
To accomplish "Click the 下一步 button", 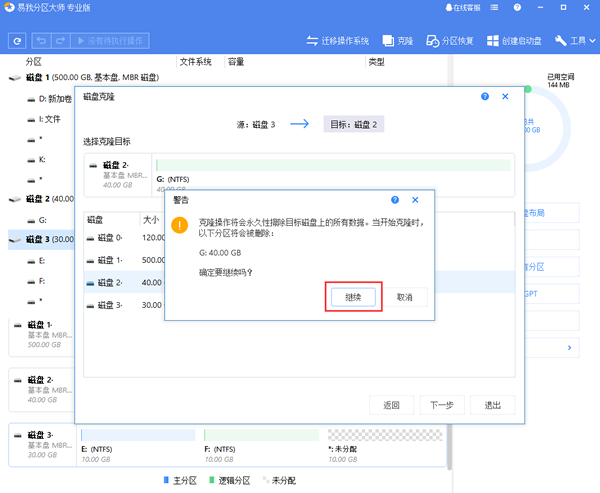I will point(442,405).
